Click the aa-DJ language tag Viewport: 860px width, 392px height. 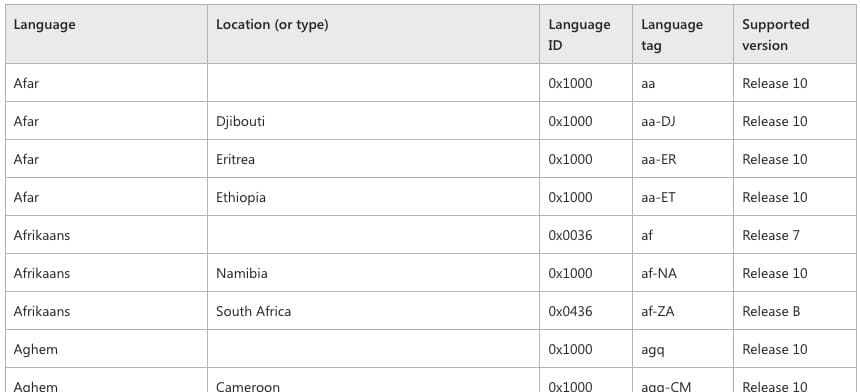coord(658,121)
